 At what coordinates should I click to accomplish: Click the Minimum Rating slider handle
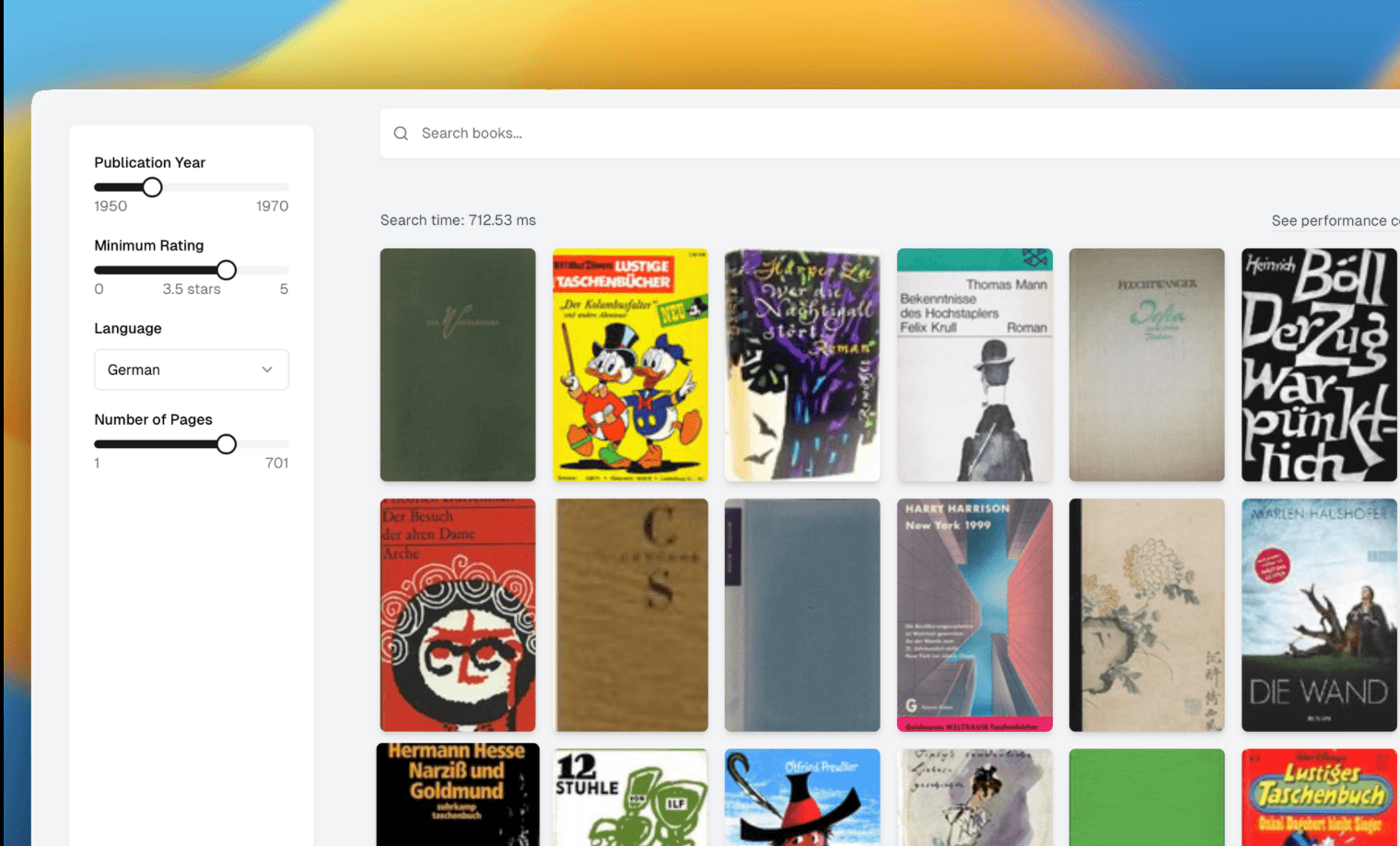pyautogui.click(x=227, y=270)
